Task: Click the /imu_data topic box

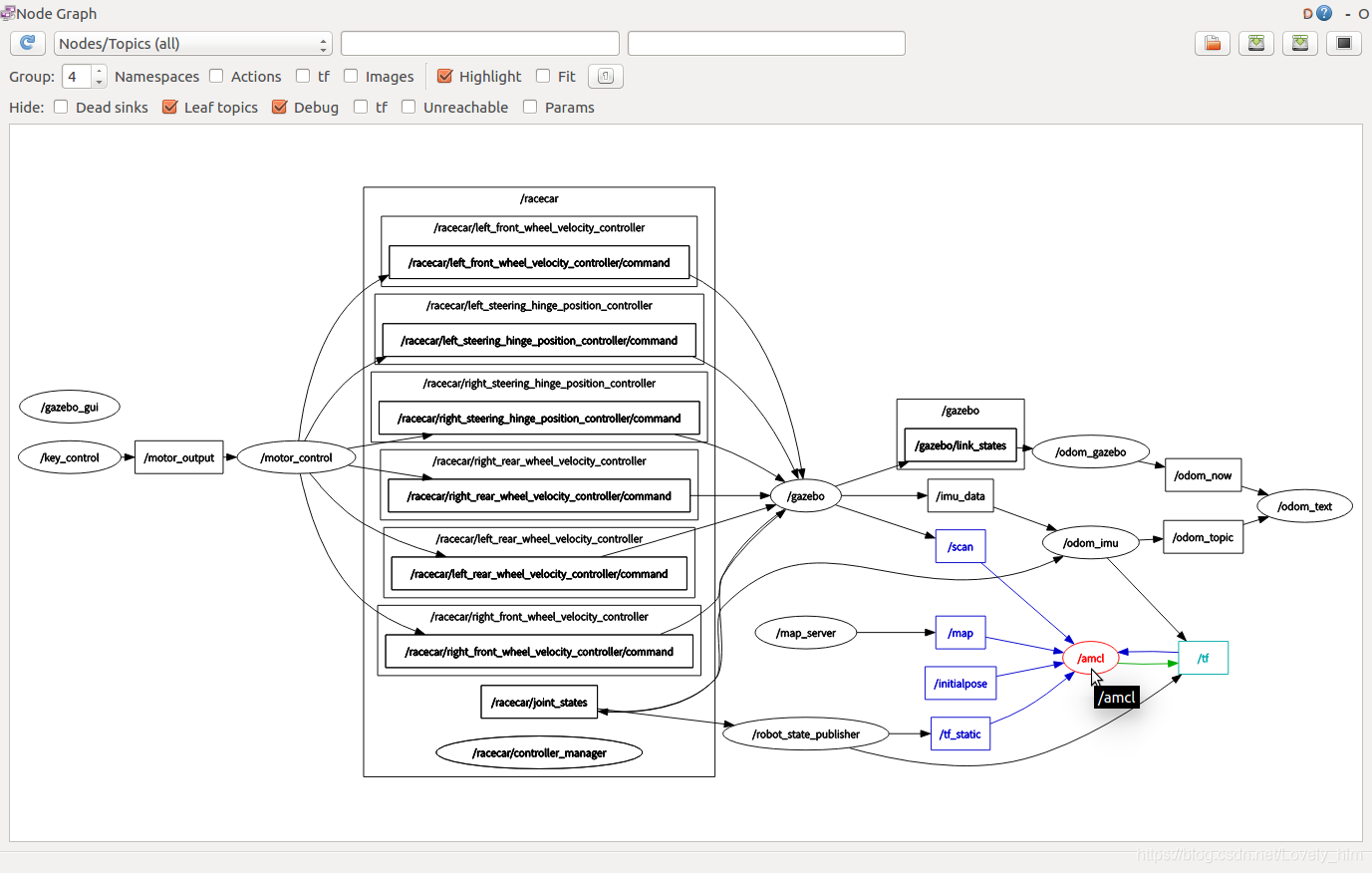Action: [x=960, y=495]
